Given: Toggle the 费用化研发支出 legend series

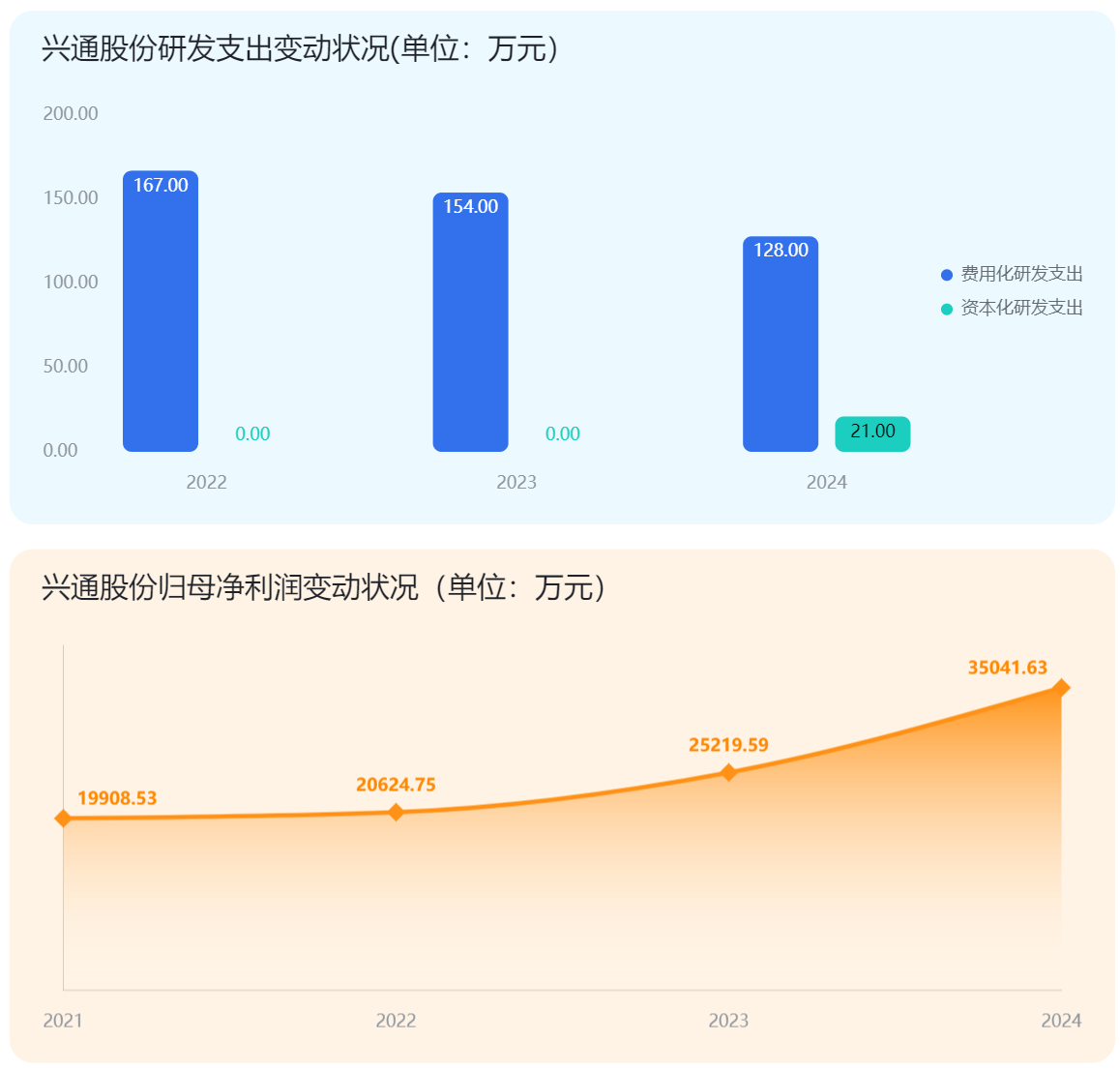Looking at the screenshot, I should pos(1012,274).
